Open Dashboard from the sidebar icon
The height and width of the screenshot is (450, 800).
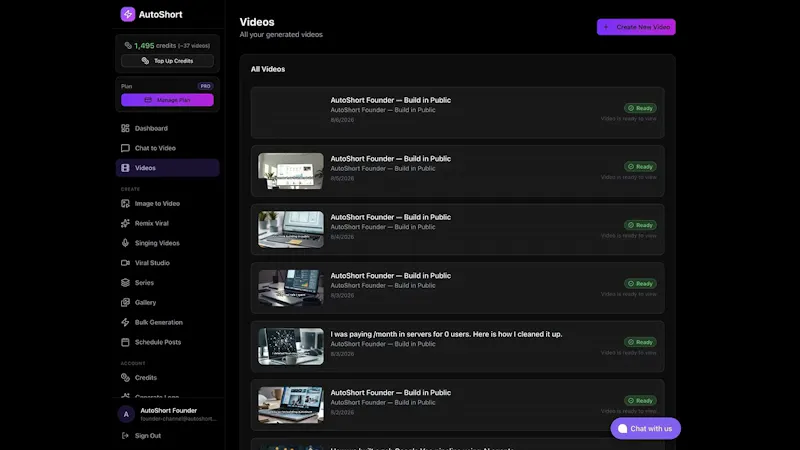125,128
